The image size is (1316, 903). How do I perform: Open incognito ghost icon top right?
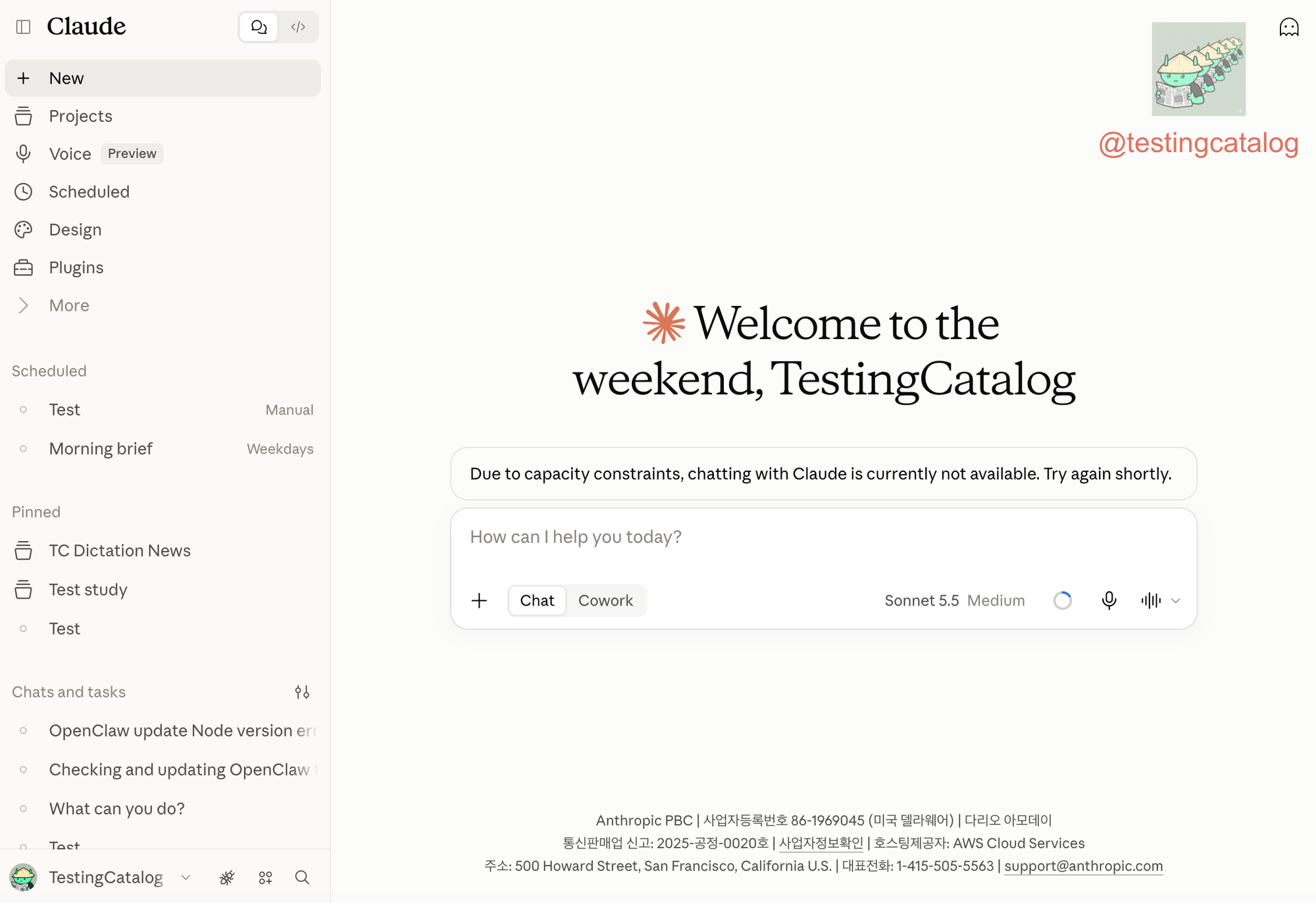(x=1288, y=27)
